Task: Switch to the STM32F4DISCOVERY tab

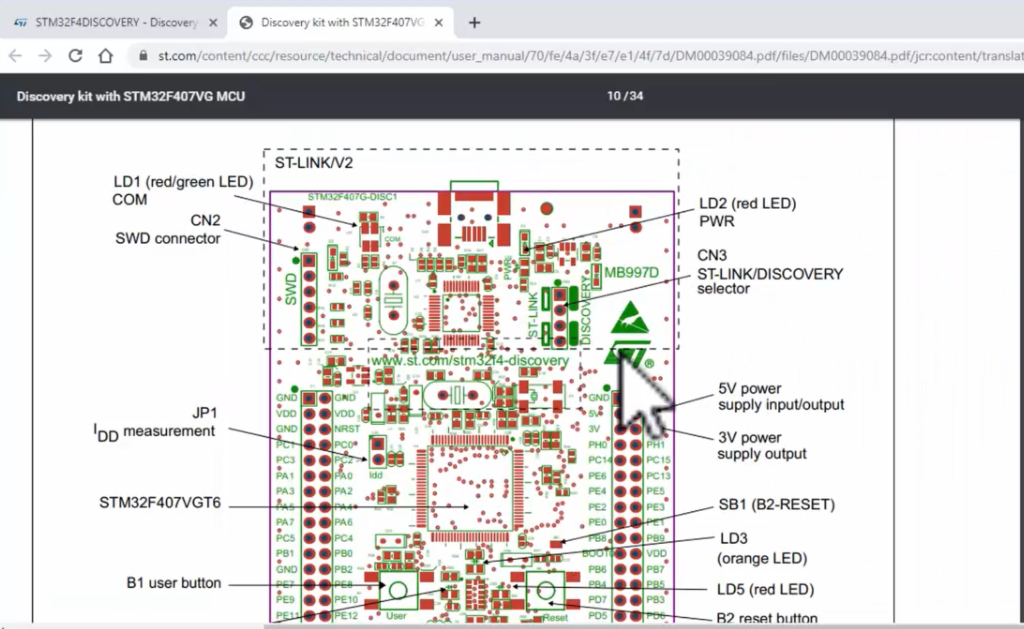Action: 114,23
